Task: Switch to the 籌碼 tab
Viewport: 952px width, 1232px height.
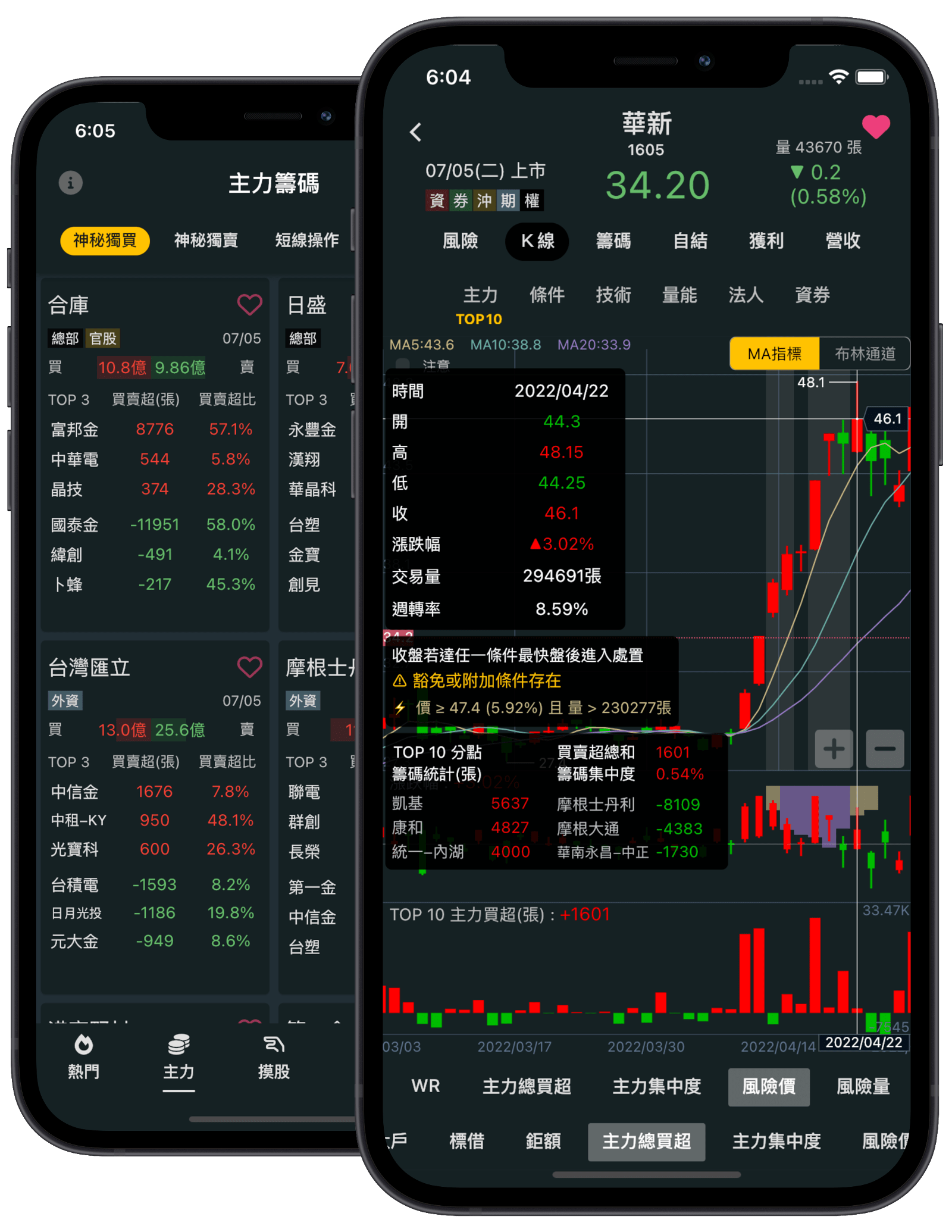Action: 613,241
